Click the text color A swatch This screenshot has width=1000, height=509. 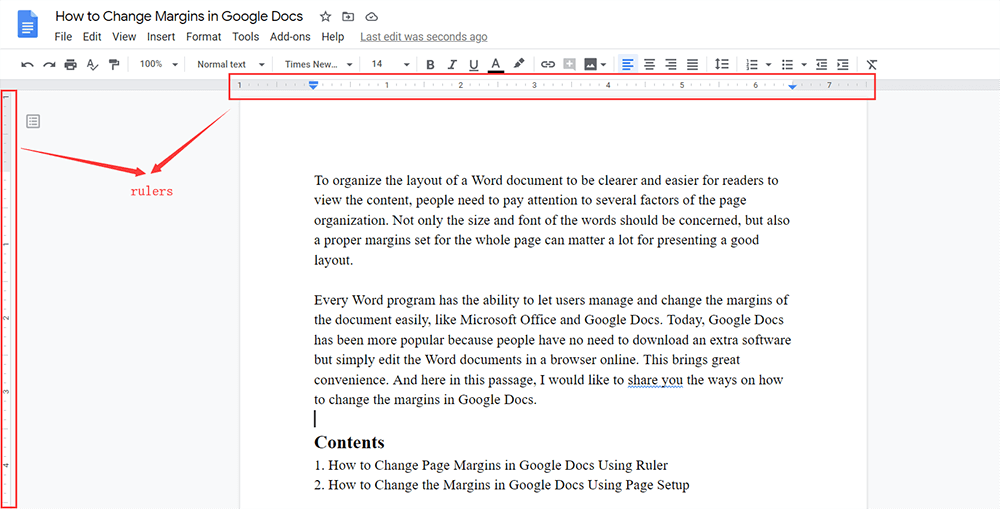[x=495, y=64]
